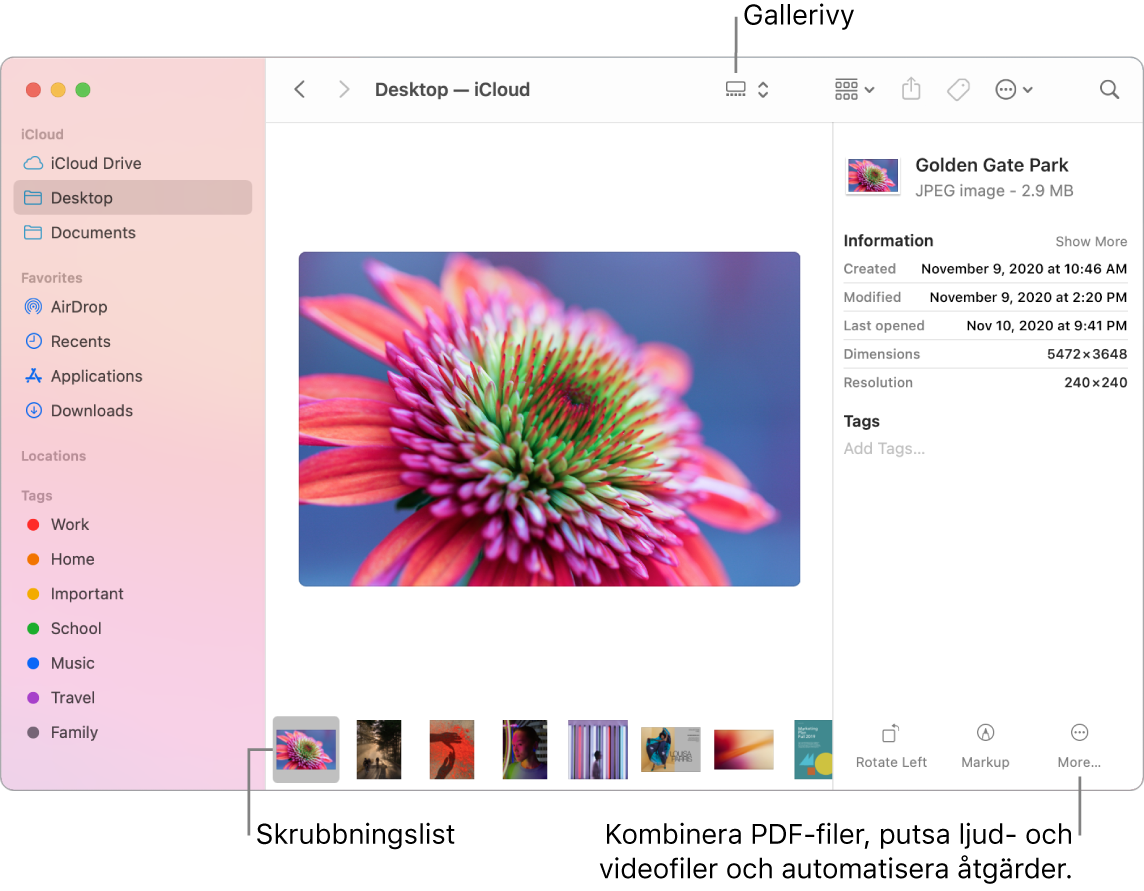Screen dimensions: 1144x891
Task: Click the Add Tags field
Action: tap(884, 448)
